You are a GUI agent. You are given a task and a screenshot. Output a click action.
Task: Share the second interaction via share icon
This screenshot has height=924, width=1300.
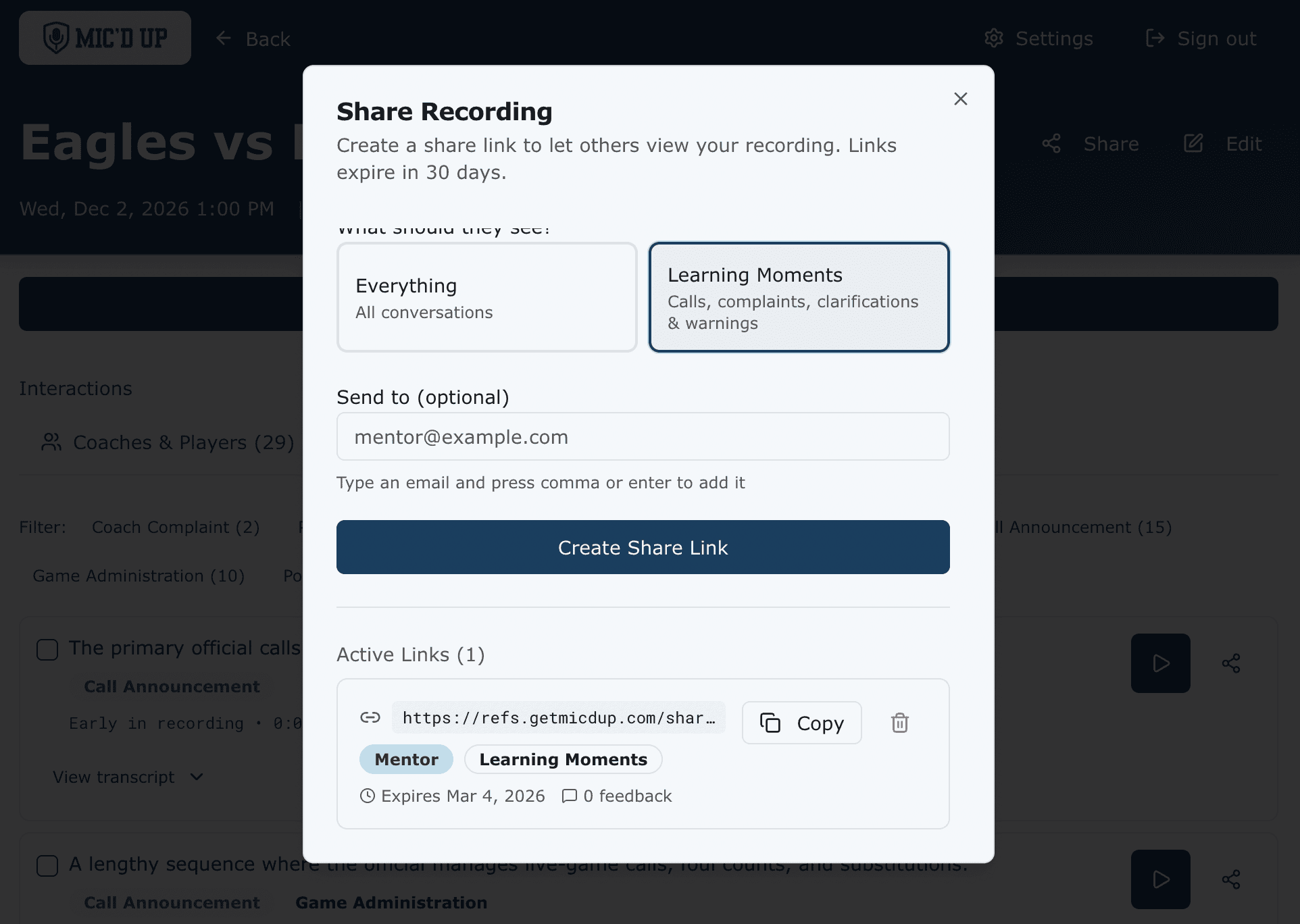(x=1231, y=879)
